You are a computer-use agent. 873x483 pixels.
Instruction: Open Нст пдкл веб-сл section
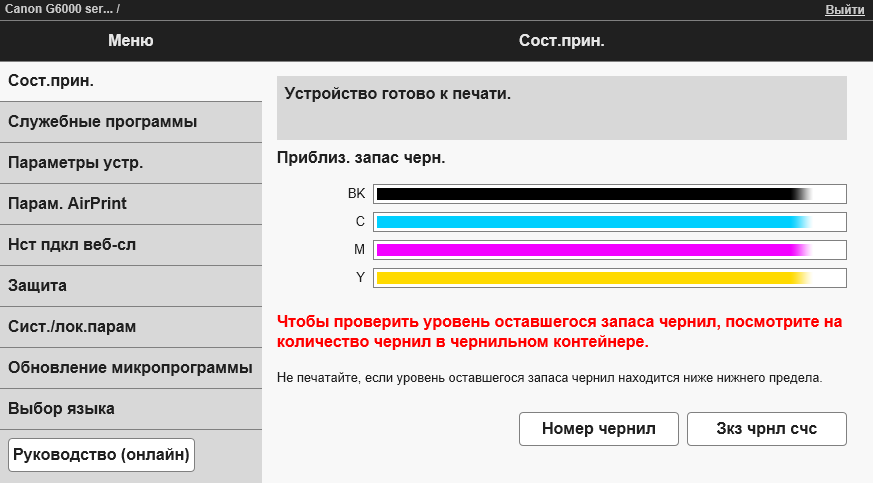click(x=130, y=245)
